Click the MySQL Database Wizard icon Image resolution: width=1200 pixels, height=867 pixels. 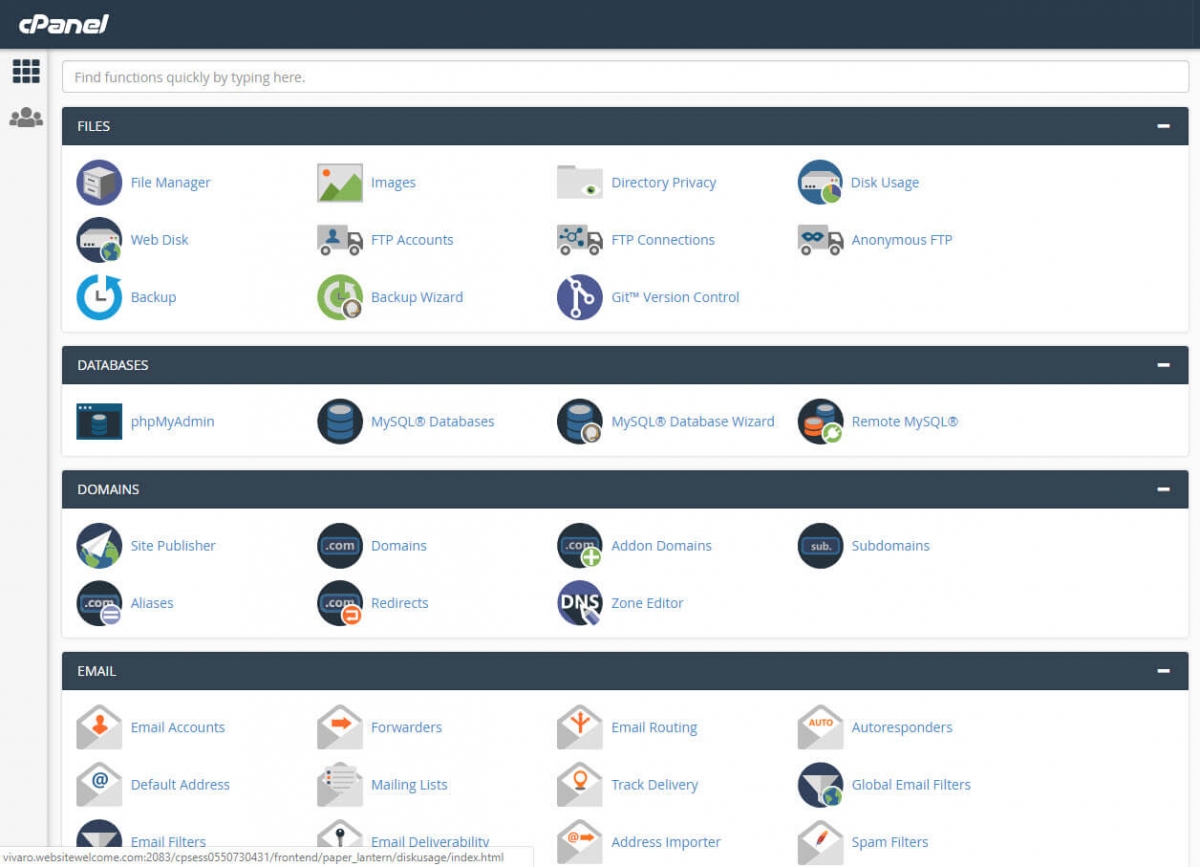click(580, 422)
